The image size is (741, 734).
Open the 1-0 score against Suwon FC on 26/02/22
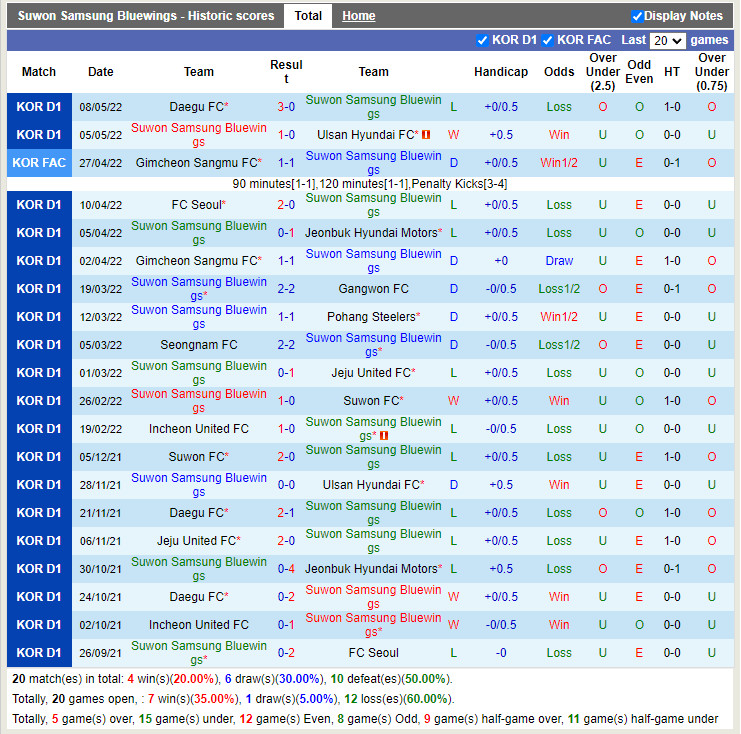tap(286, 401)
